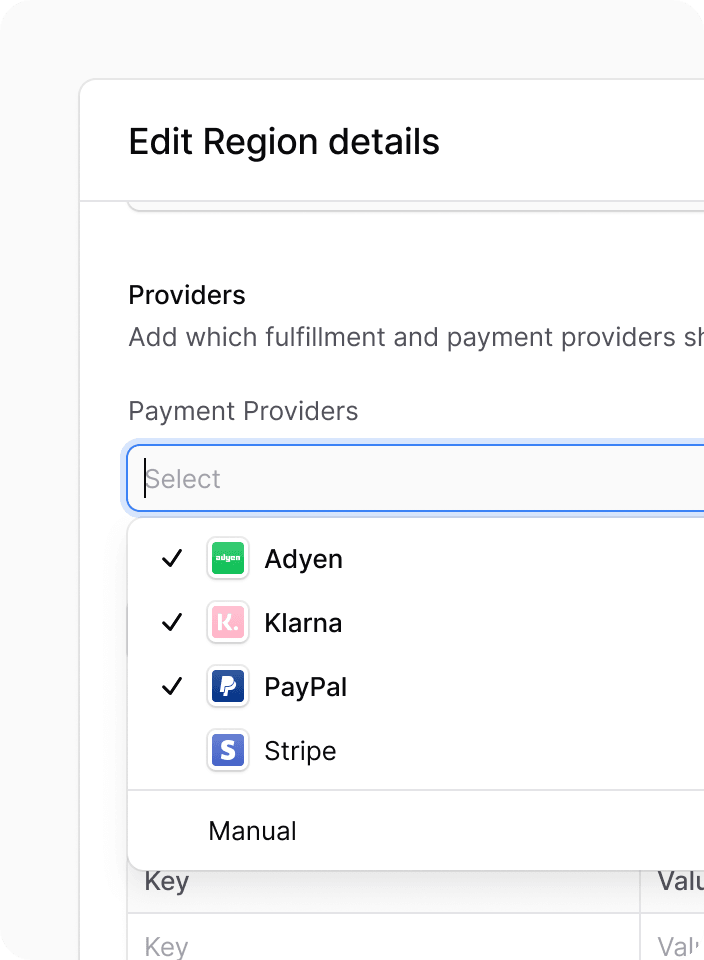Uncheck the checkmark beside Klarna
This screenshot has width=704, height=960.
coord(172,622)
